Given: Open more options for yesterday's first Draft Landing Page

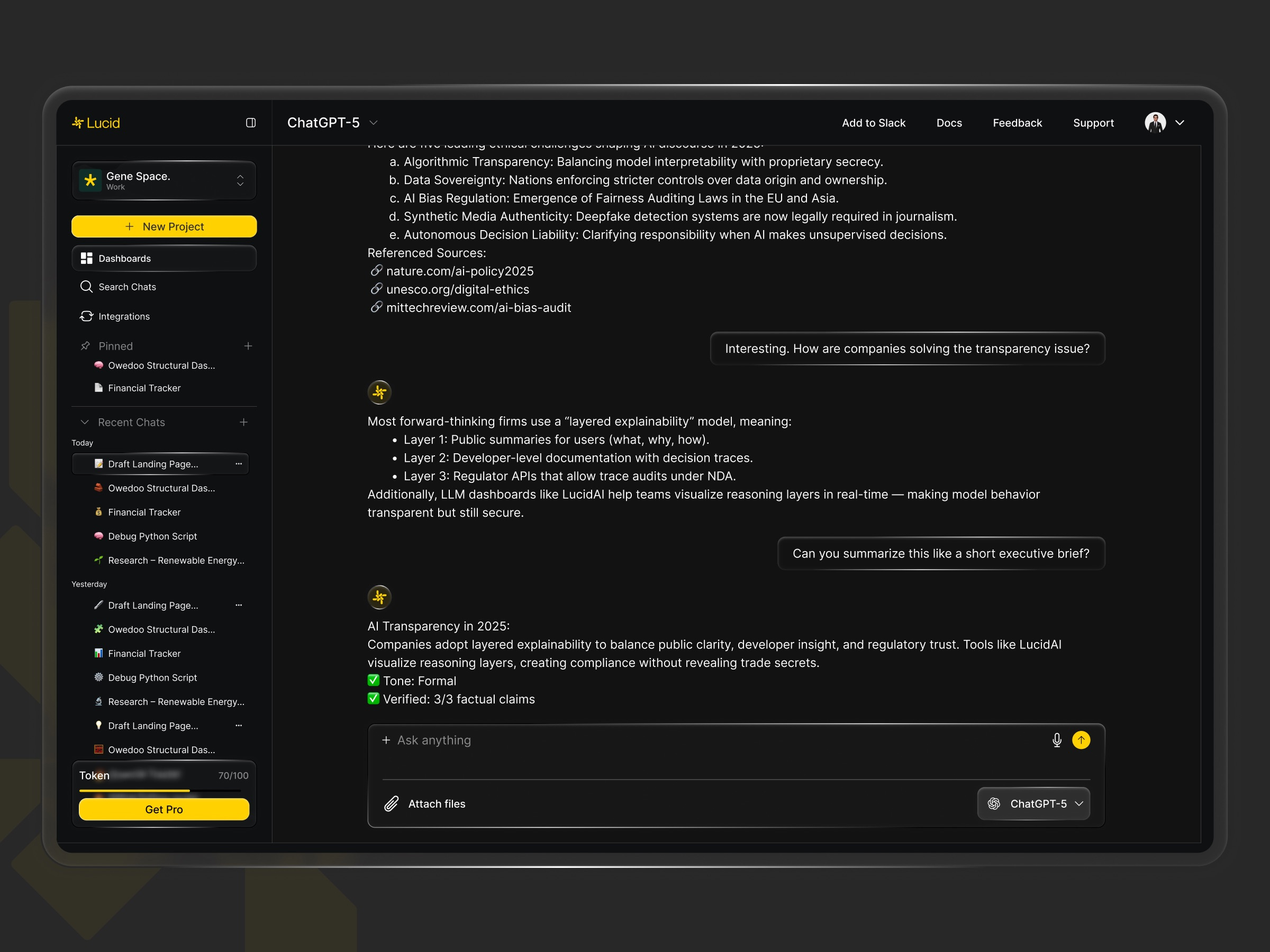Looking at the screenshot, I should pos(239,605).
